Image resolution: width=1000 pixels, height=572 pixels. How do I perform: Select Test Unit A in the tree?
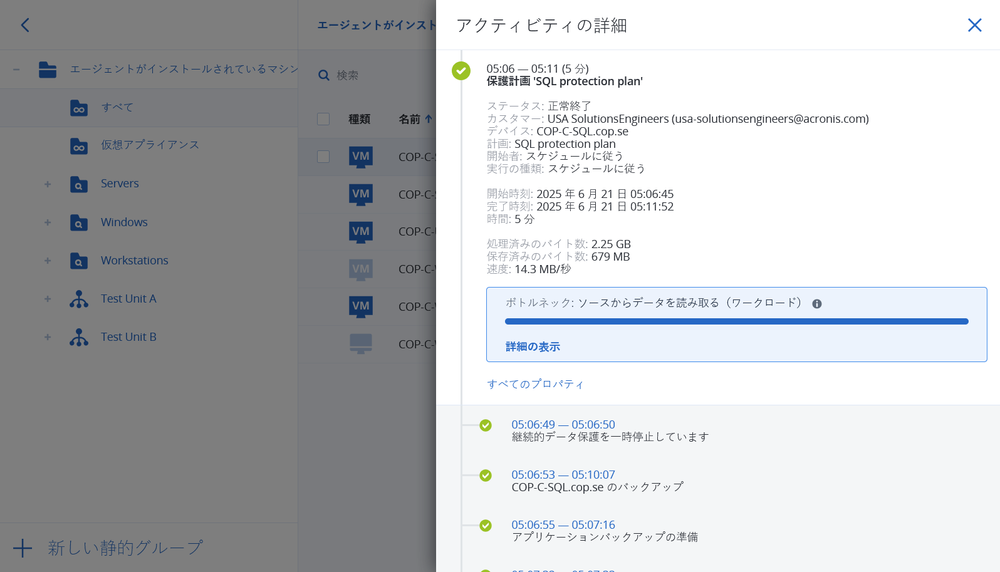(128, 298)
